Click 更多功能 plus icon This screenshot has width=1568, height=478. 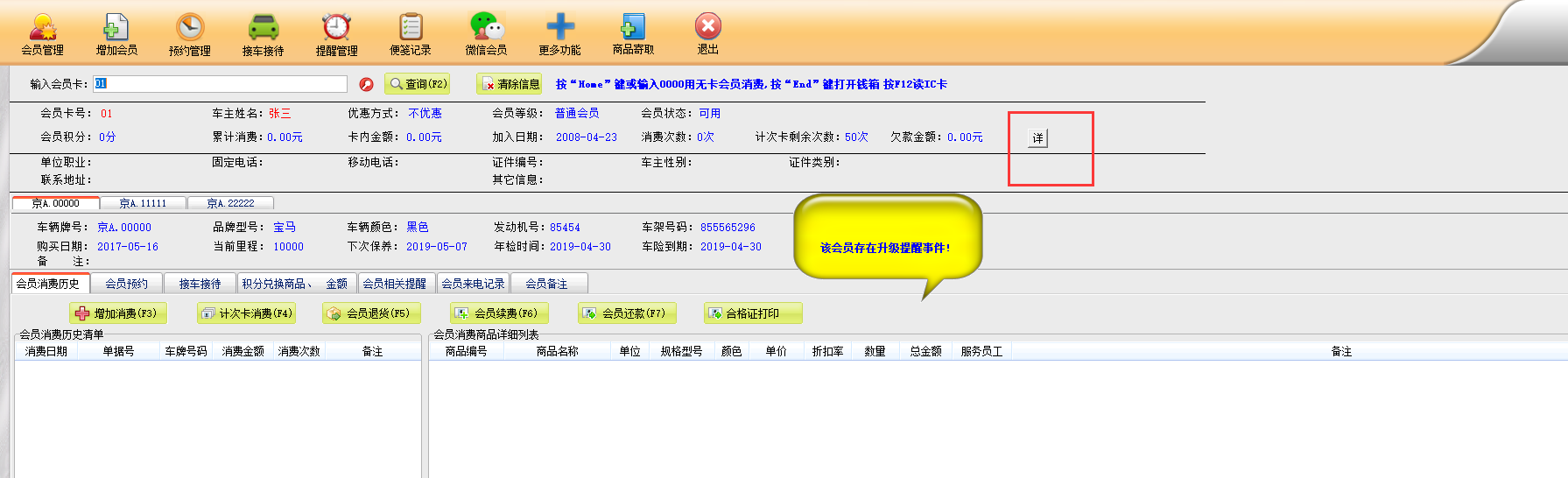(559, 28)
